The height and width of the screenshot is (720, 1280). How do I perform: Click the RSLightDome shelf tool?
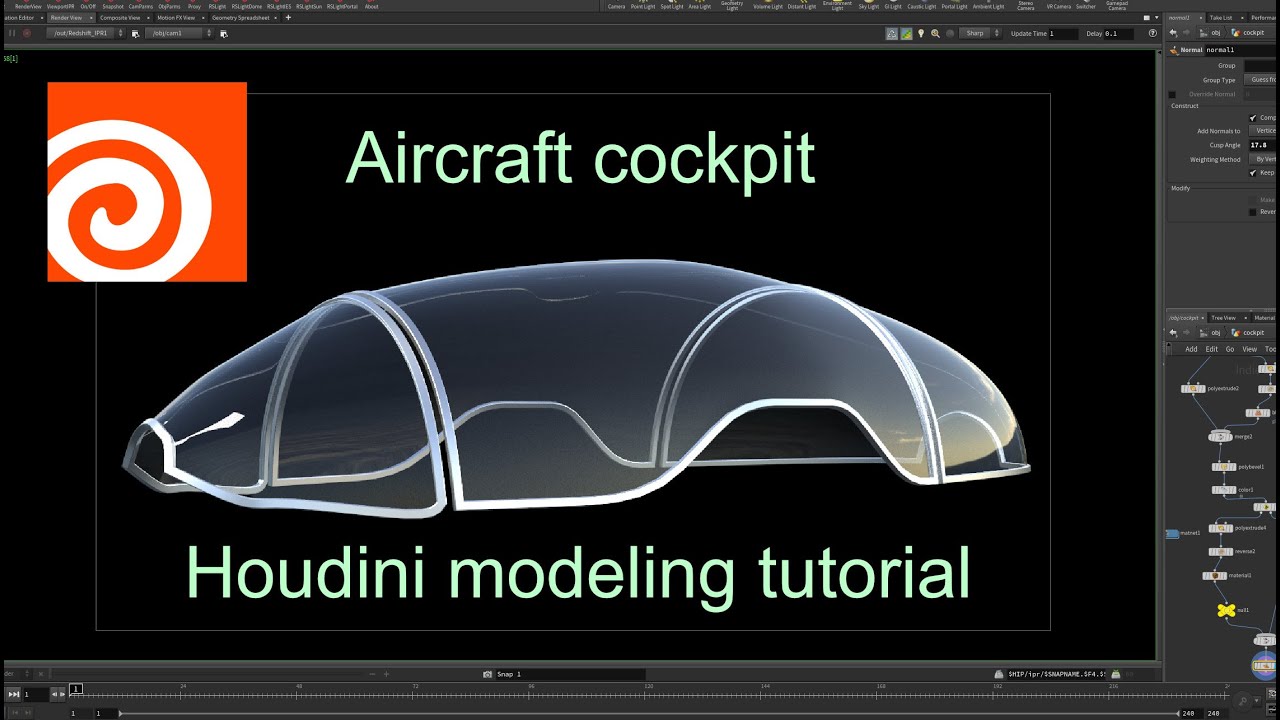click(247, 7)
